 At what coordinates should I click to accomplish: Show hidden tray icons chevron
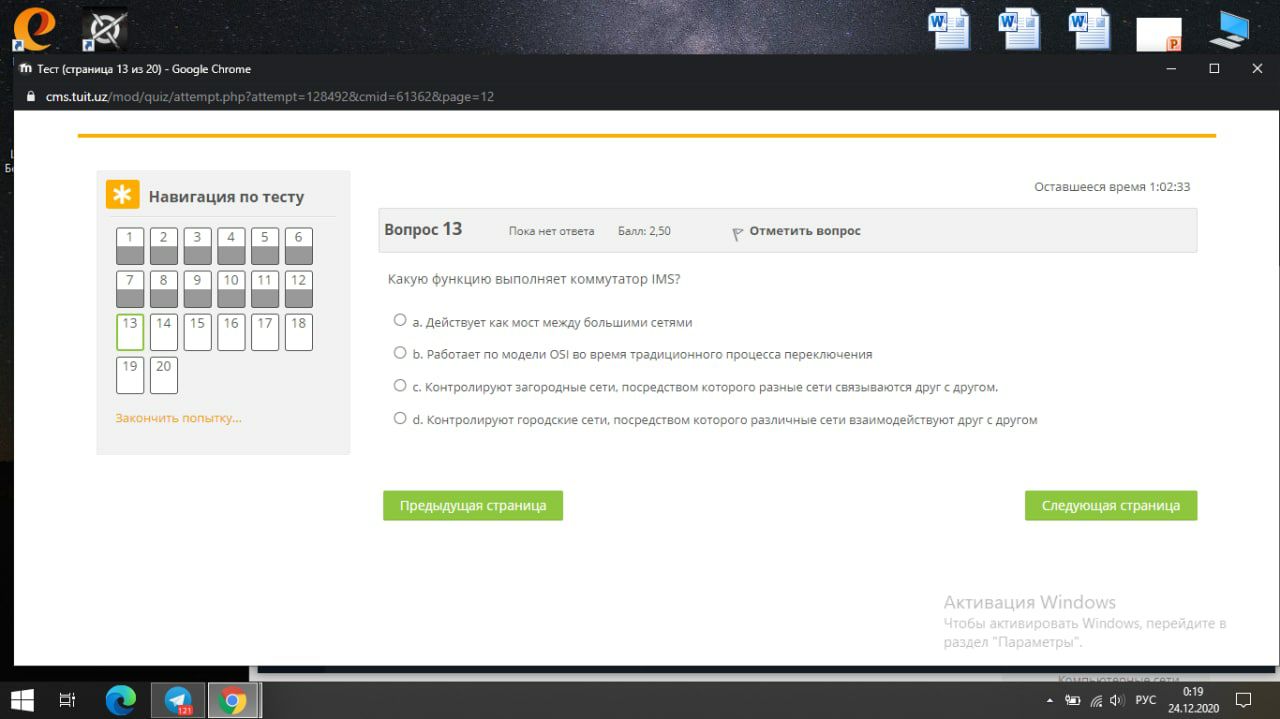[x=1050, y=700]
